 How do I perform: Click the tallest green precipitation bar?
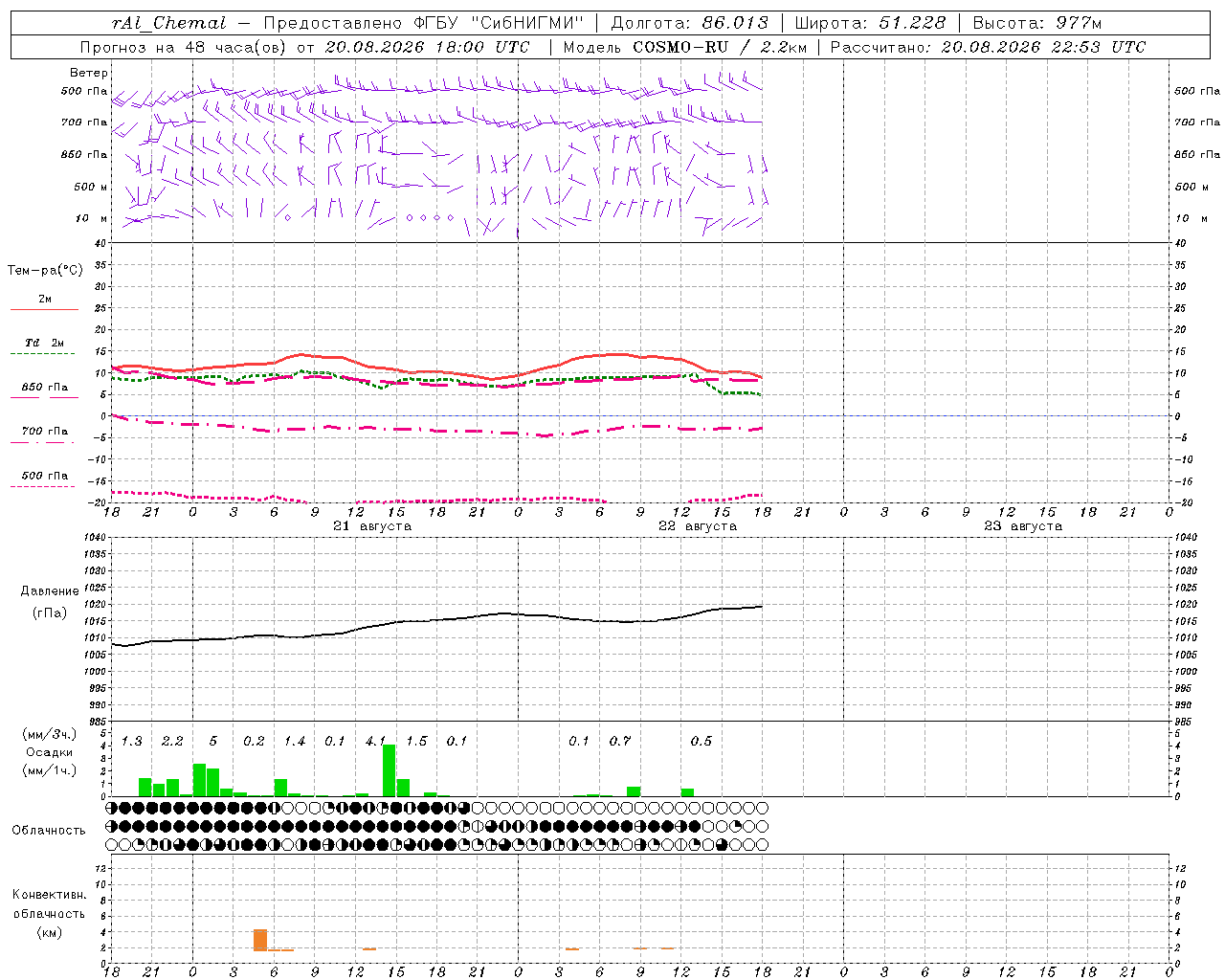pos(389,770)
